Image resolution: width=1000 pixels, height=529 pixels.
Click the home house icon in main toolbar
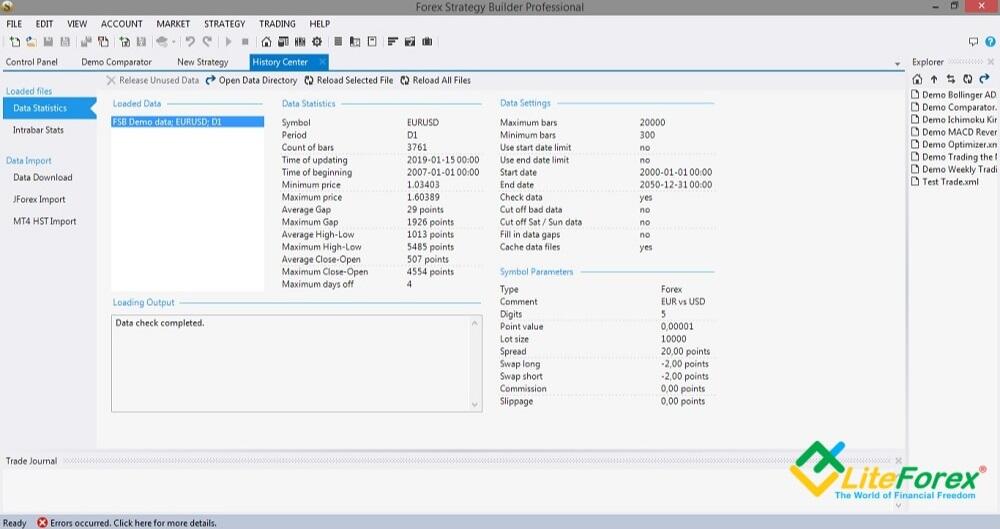pos(267,41)
